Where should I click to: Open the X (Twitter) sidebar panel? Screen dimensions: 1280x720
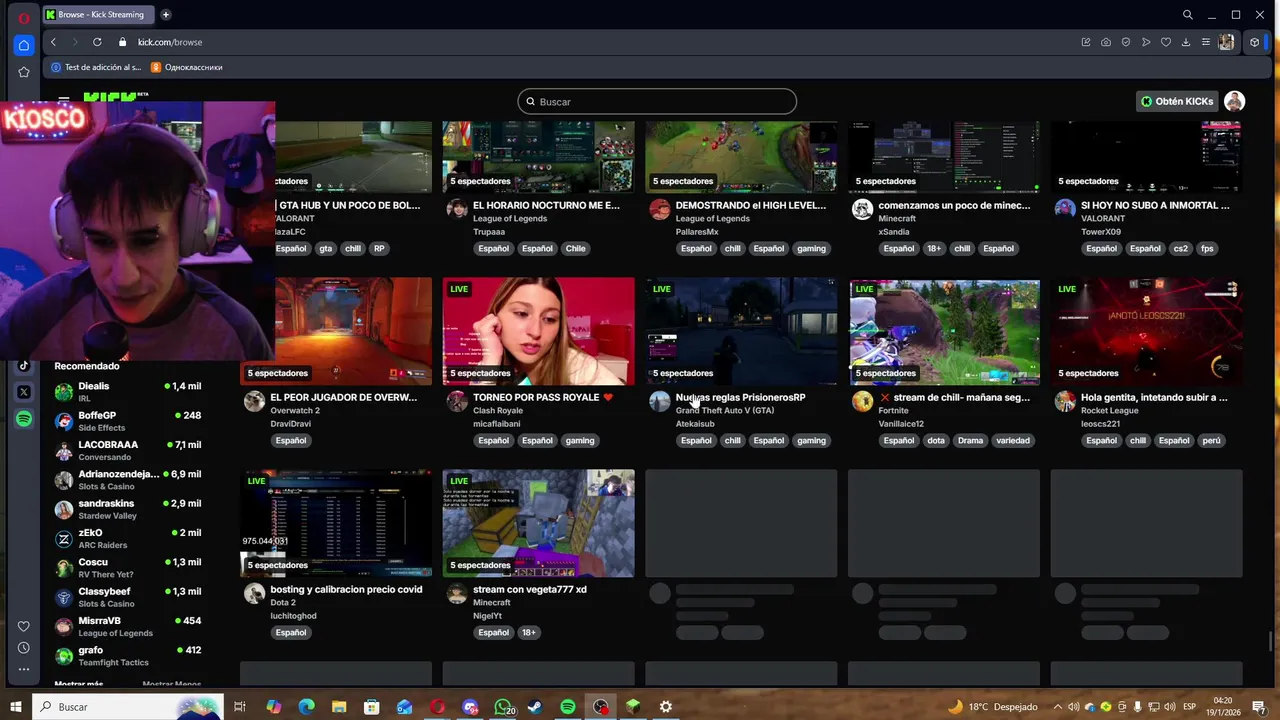24,392
